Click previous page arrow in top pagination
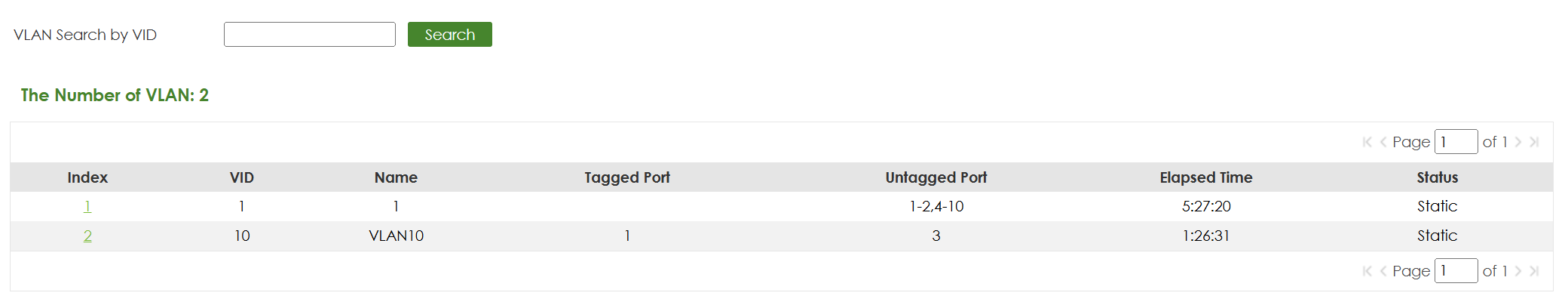 point(1383,142)
